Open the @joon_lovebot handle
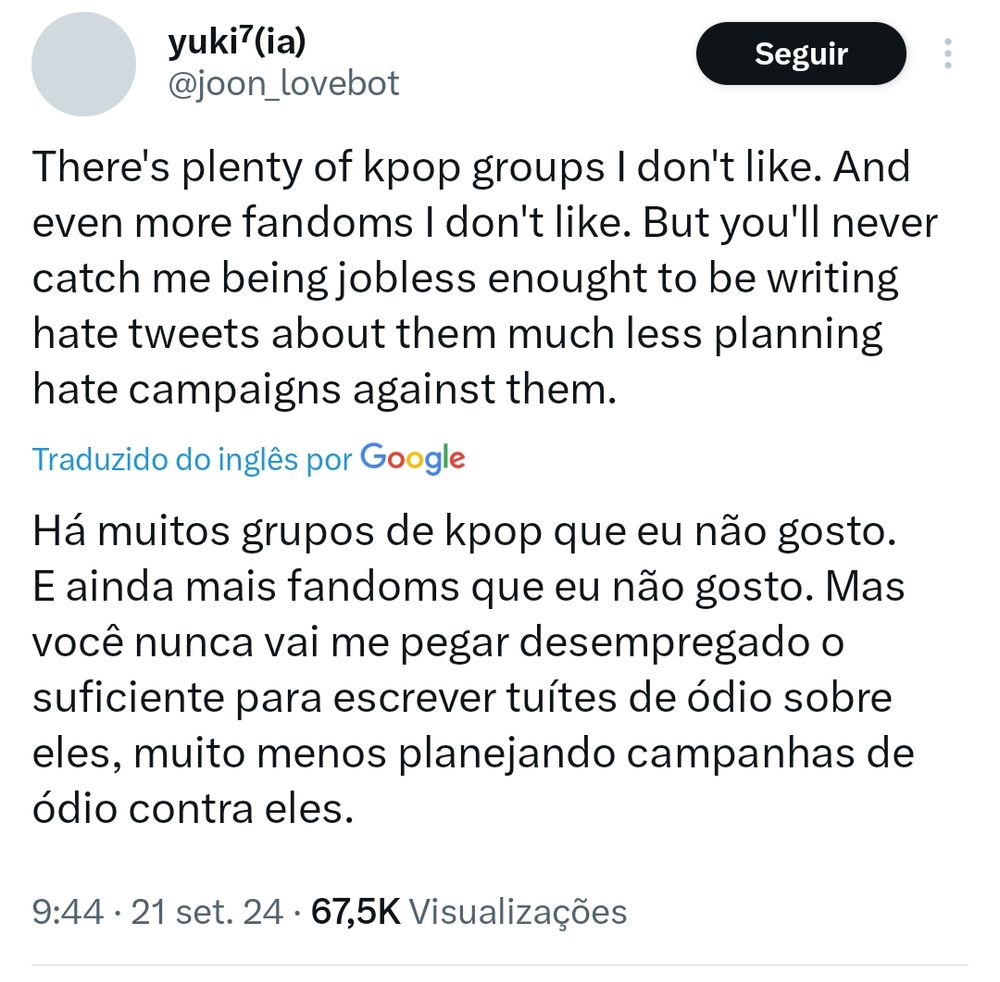The image size is (1000, 982). point(283,84)
